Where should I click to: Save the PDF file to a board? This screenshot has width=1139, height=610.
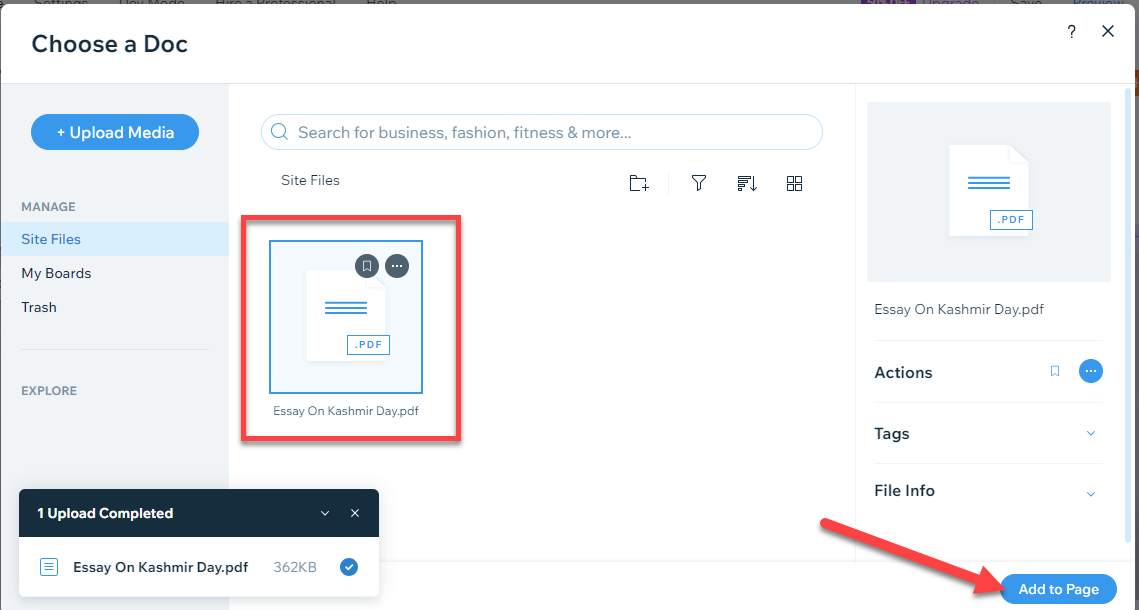click(367, 265)
